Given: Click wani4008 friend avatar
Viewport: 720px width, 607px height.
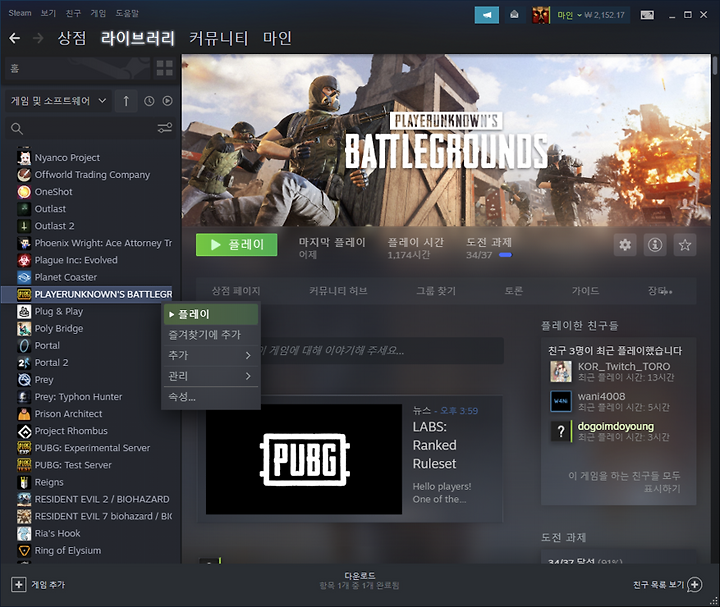Looking at the screenshot, I should point(561,401).
